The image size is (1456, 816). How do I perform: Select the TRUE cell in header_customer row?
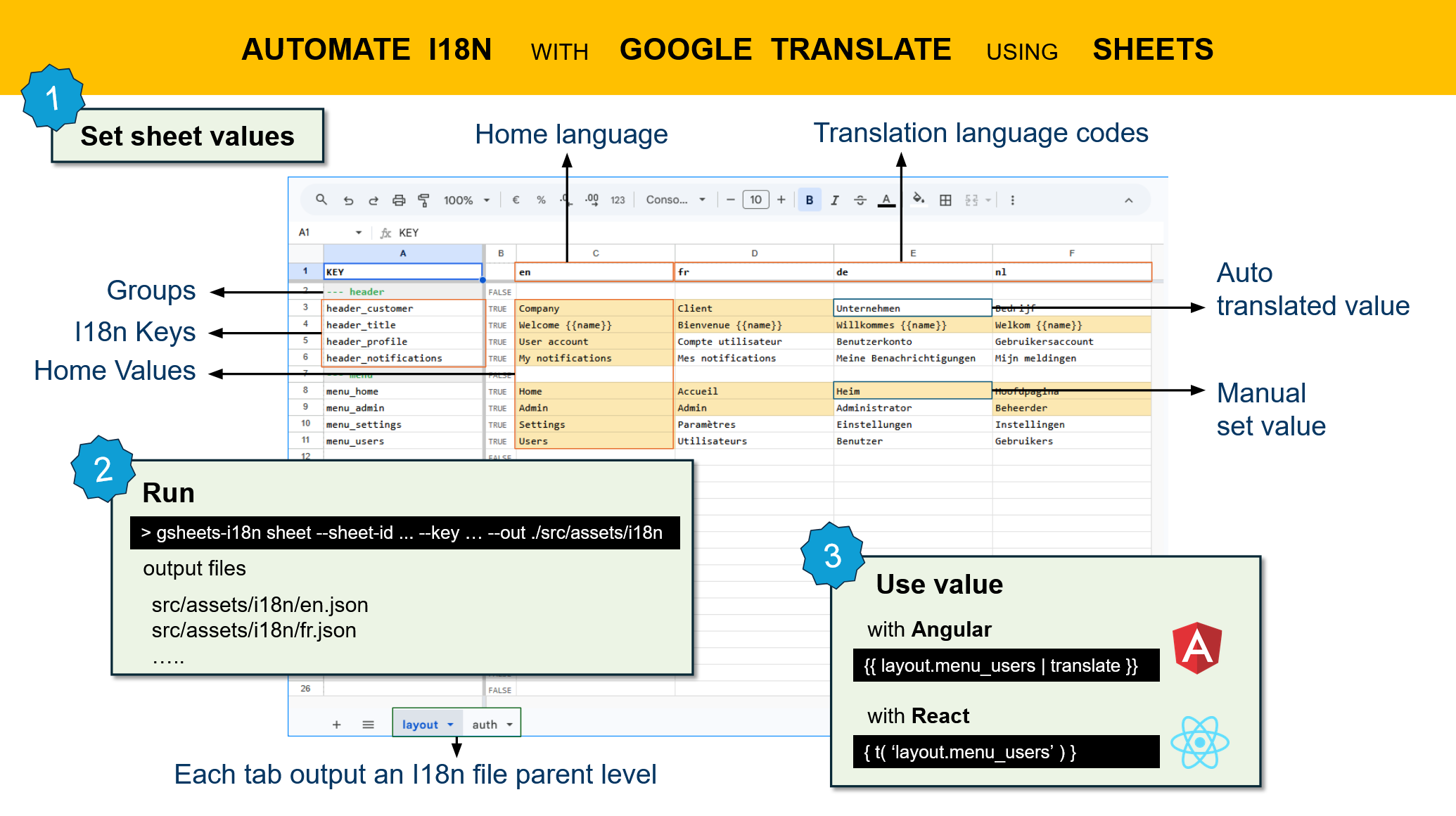(499, 308)
